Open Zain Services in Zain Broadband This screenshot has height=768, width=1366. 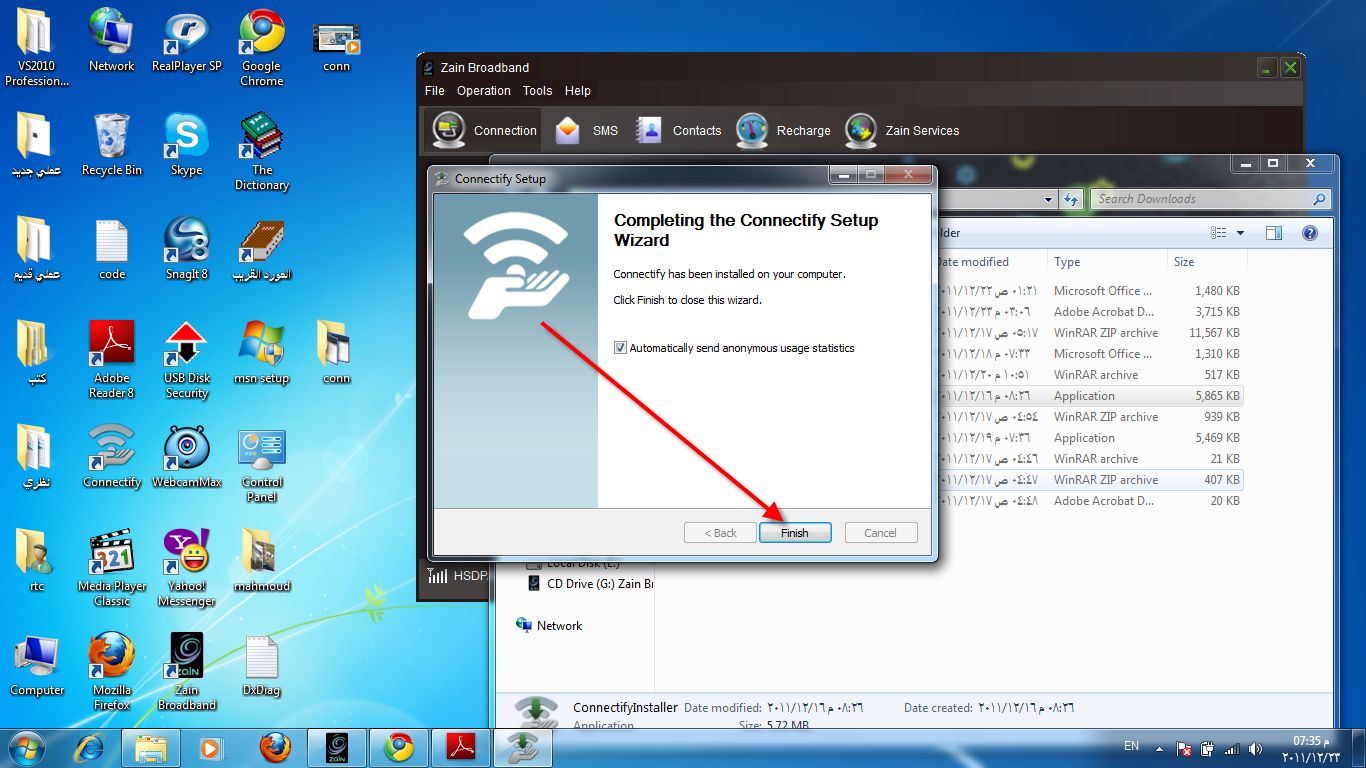902,130
